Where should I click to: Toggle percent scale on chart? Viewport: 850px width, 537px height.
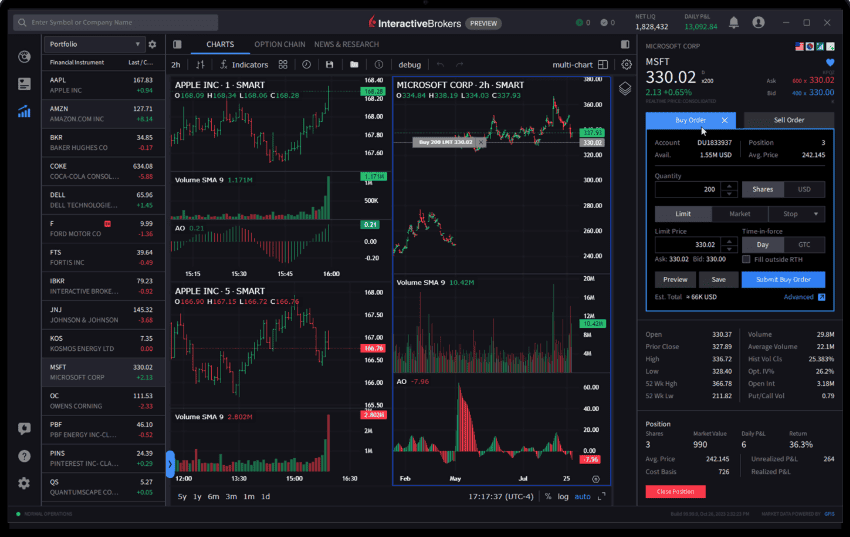tap(548, 496)
